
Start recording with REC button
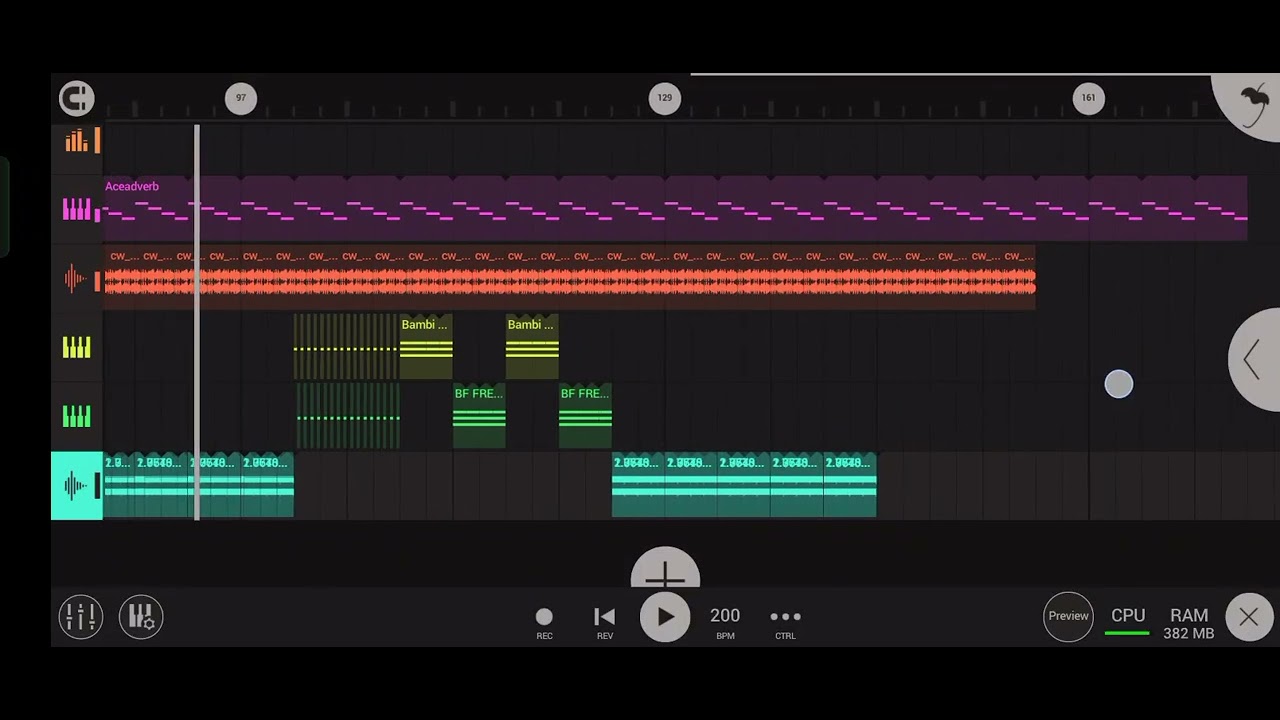tap(544, 623)
